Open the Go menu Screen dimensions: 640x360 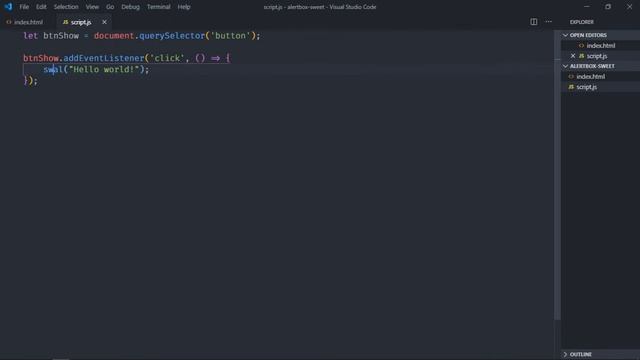[x=110, y=7]
